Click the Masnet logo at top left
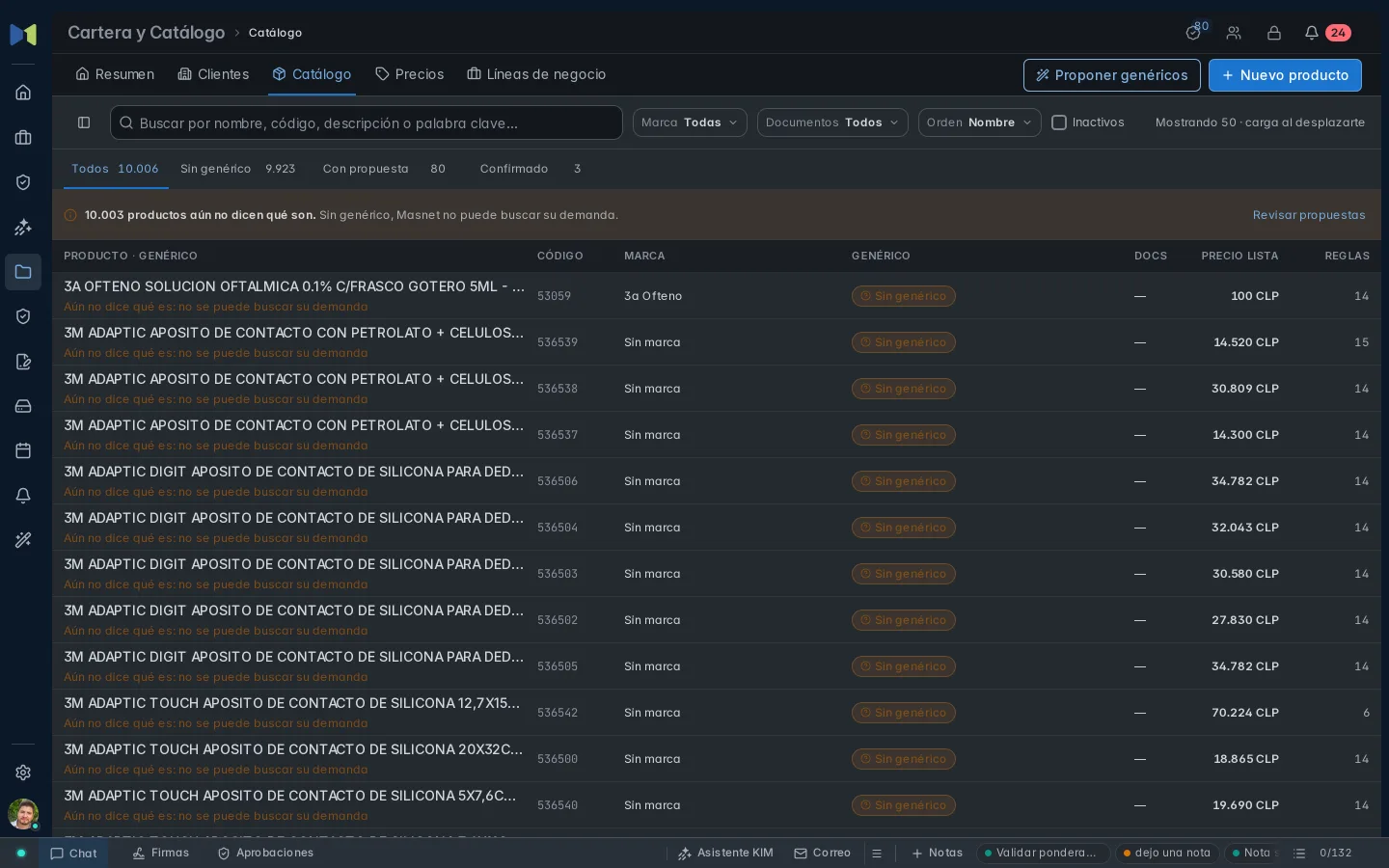1389x868 pixels. 23,35
